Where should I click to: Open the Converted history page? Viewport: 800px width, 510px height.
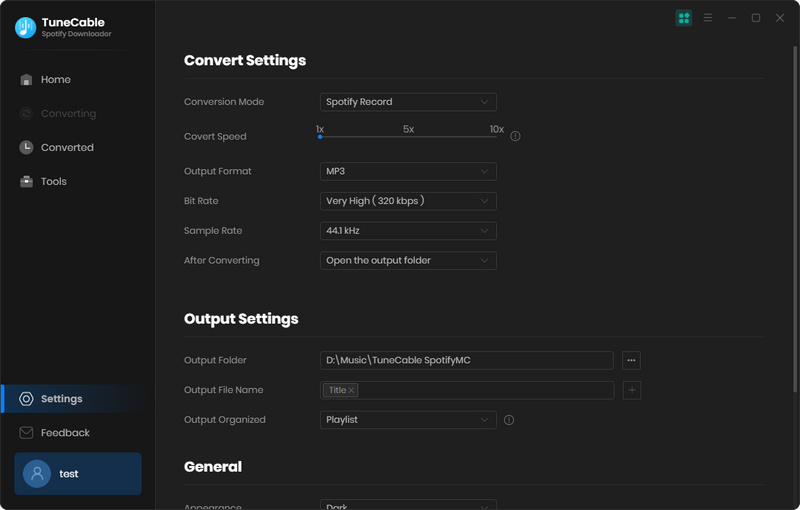tap(77, 147)
